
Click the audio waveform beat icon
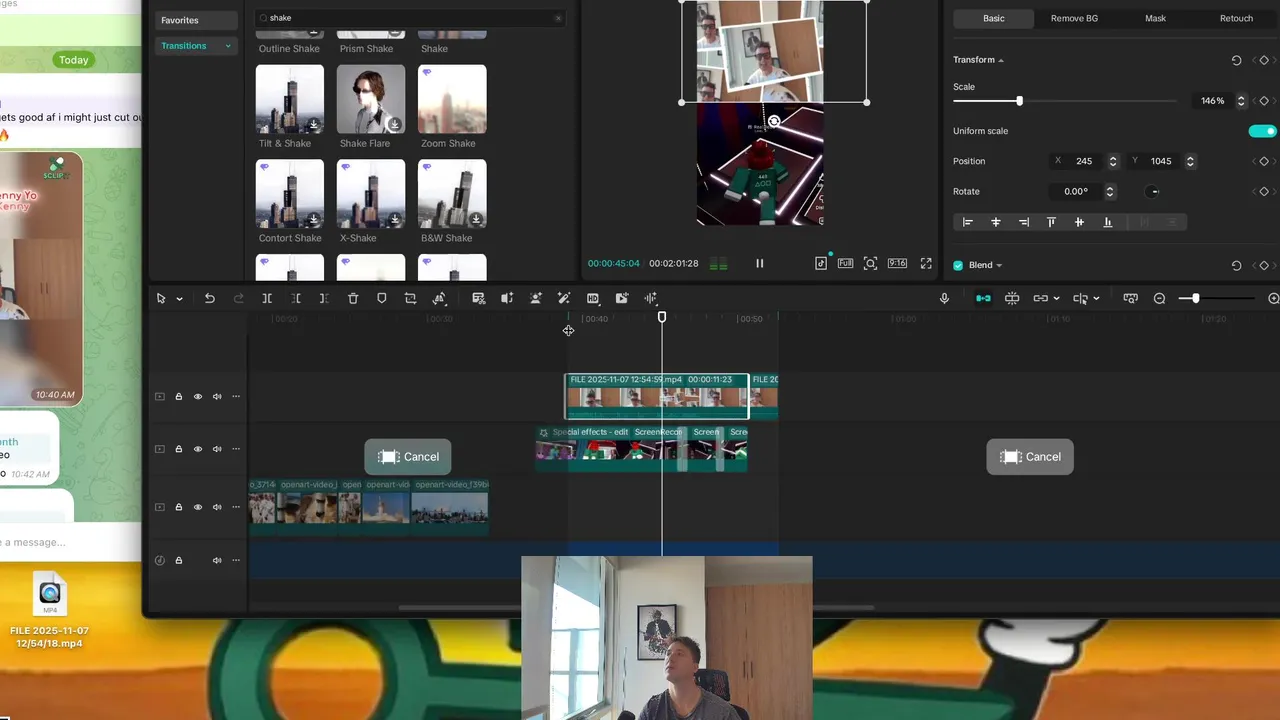coord(651,298)
